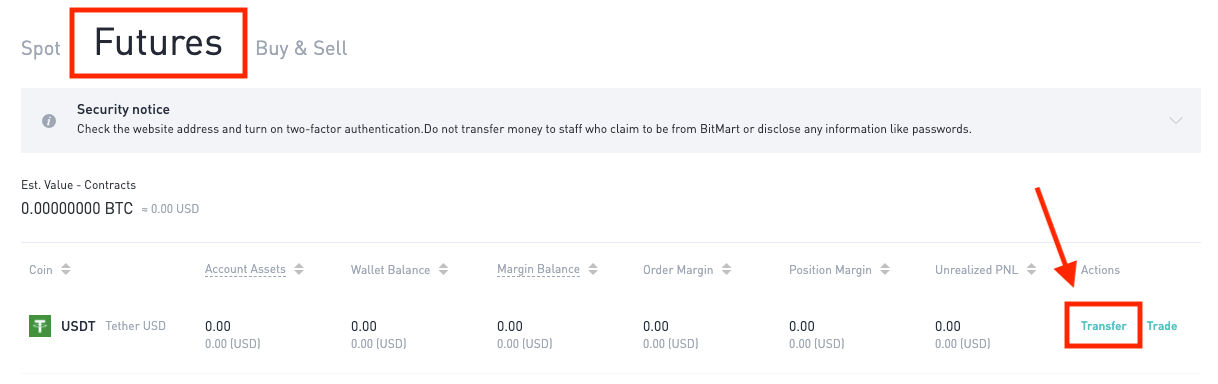Switch to the Spot tab
This screenshot has width=1218, height=384.
tap(41, 48)
